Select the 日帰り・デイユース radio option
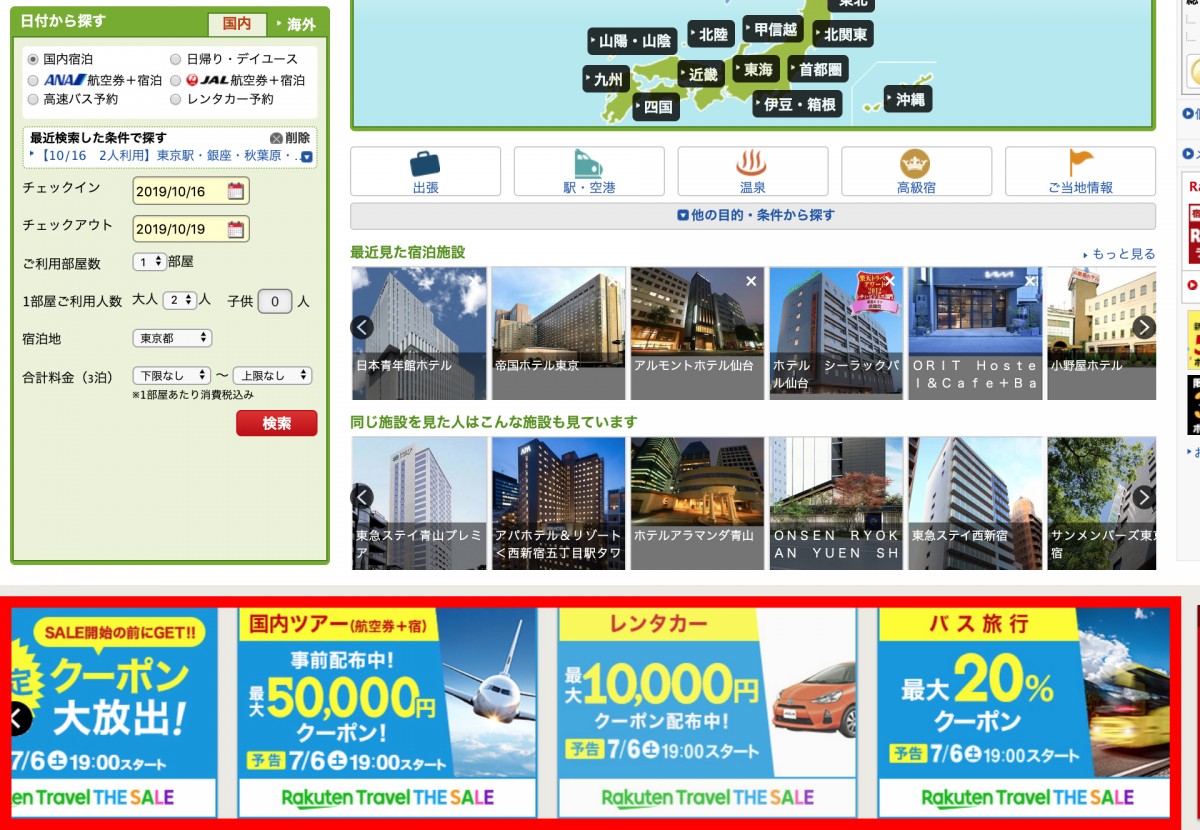The height and width of the screenshot is (830, 1200). point(176,60)
